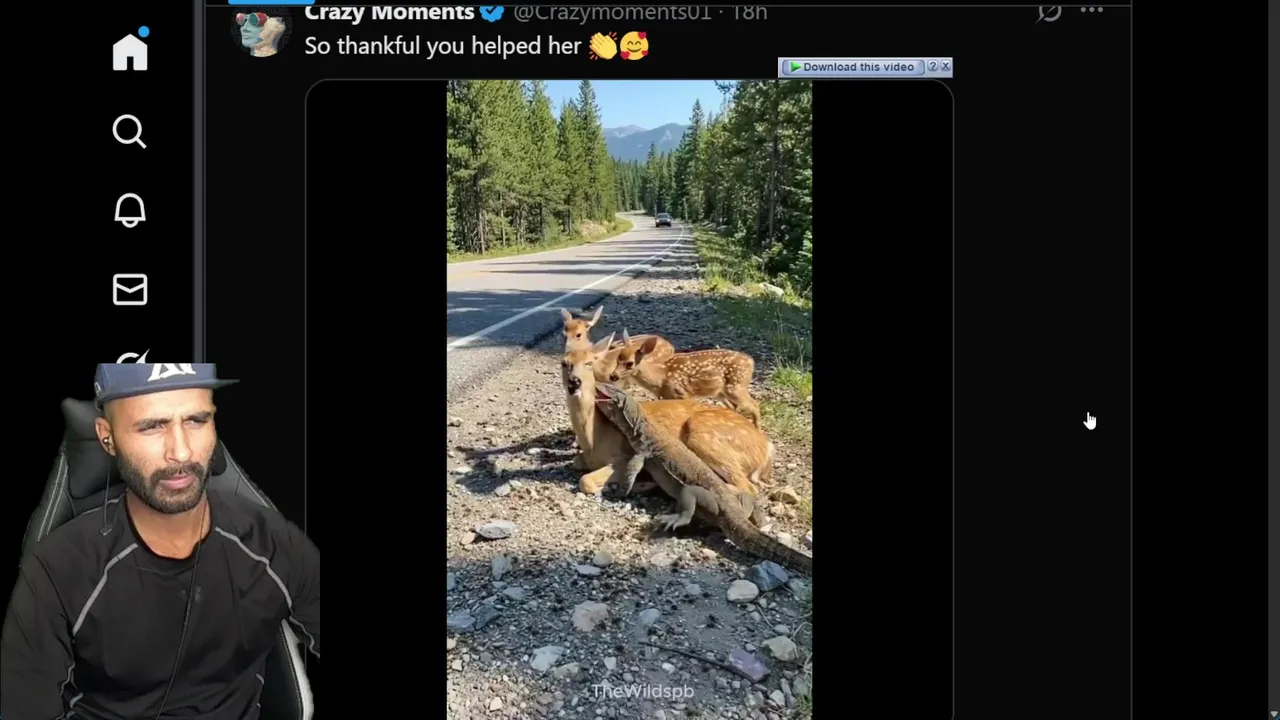
Task: Click the tweet text So thankful you helped her
Action: coord(443,46)
